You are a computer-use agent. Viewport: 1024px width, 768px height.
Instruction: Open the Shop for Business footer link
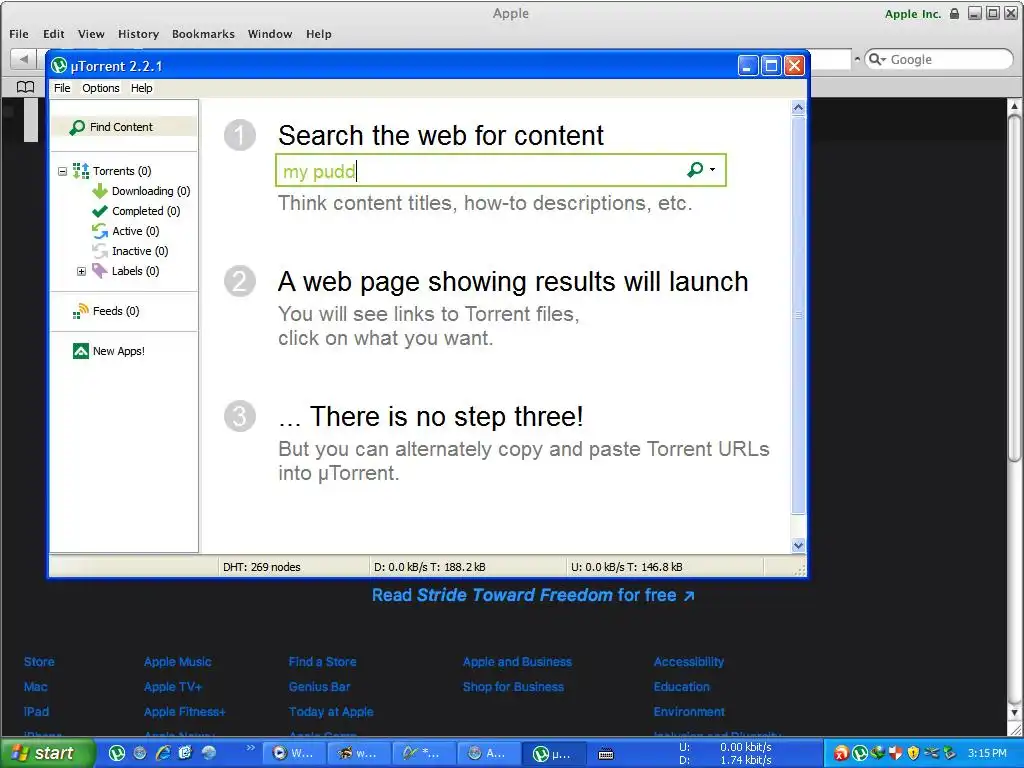coord(513,686)
